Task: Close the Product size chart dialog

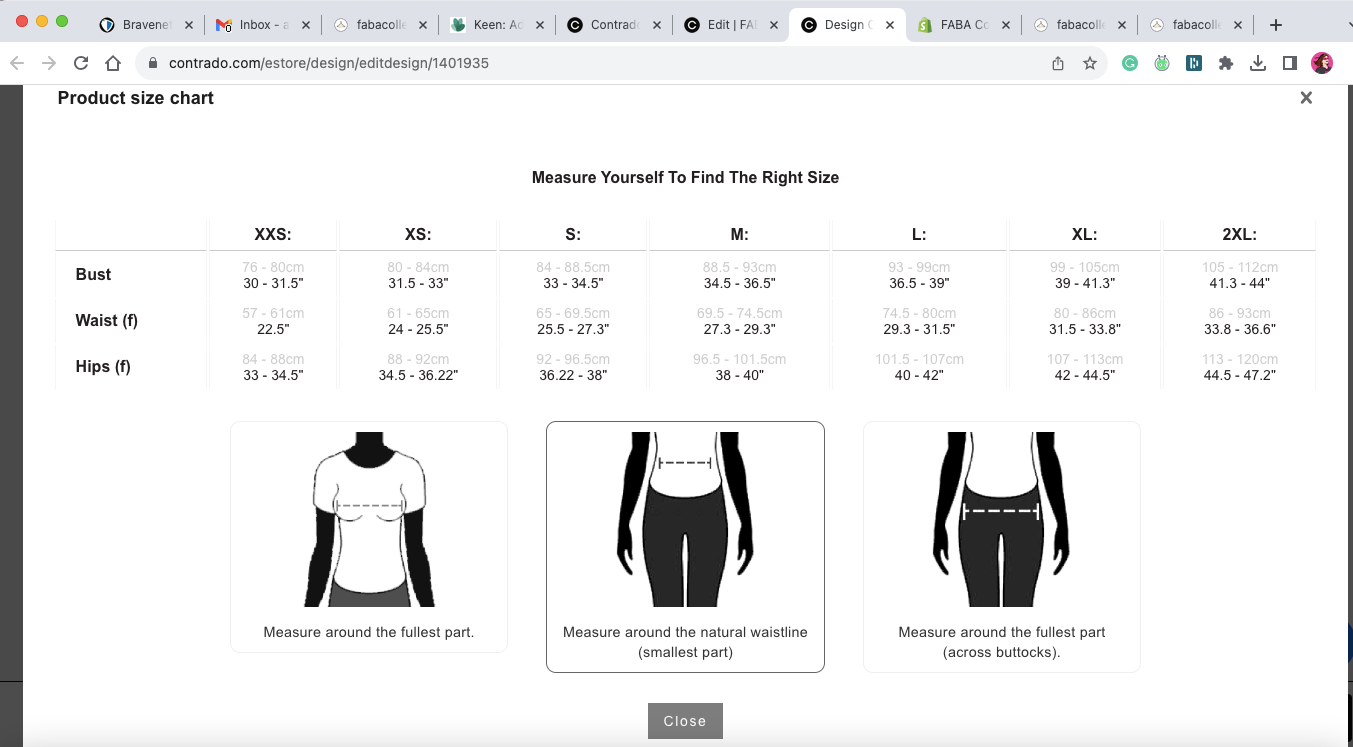Action: tap(1306, 98)
